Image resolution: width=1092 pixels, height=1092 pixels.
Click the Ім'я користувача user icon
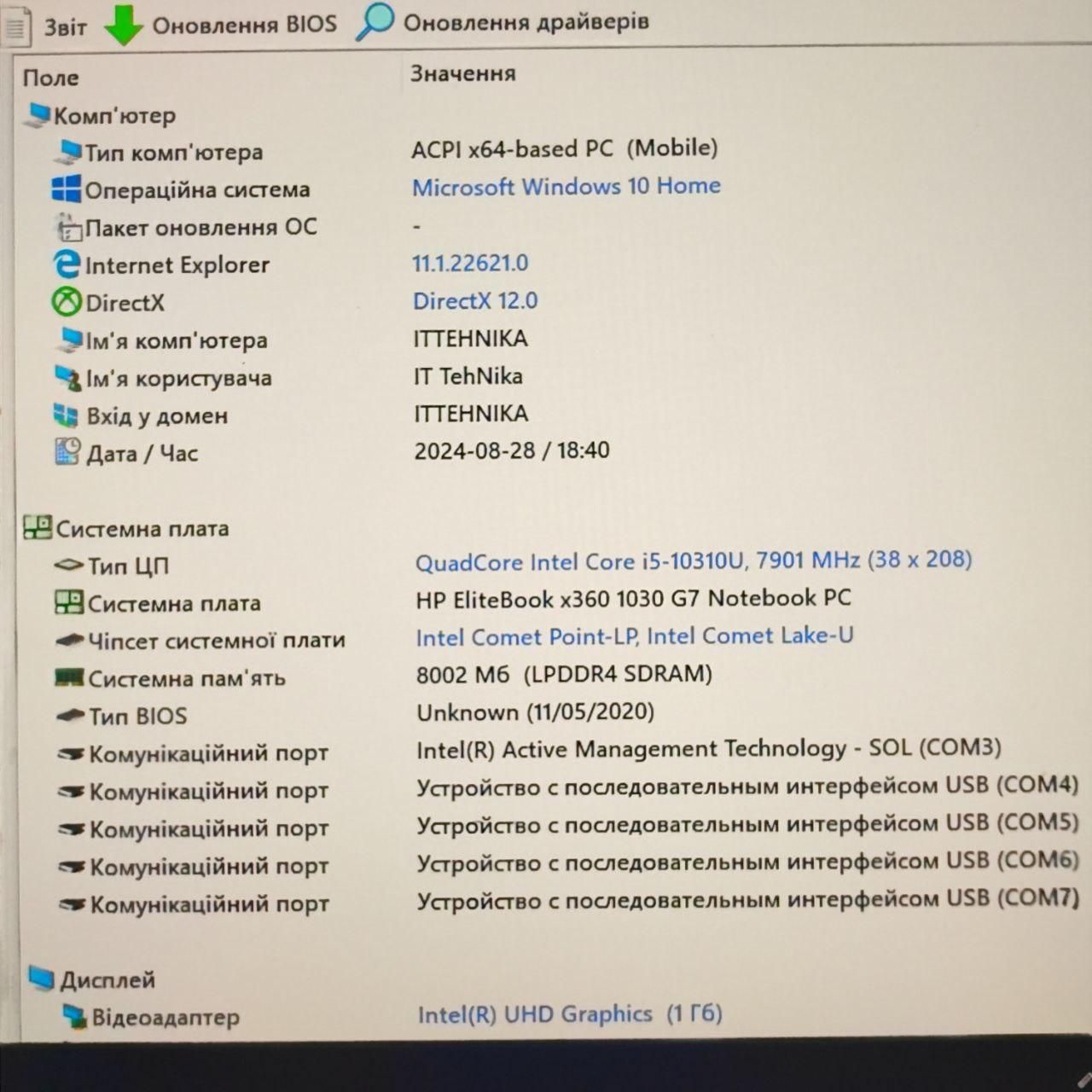click(x=68, y=378)
